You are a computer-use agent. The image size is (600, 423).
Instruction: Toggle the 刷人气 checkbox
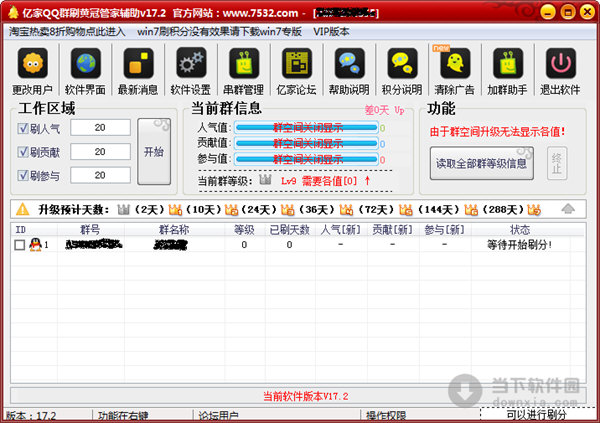click(24, 128)
